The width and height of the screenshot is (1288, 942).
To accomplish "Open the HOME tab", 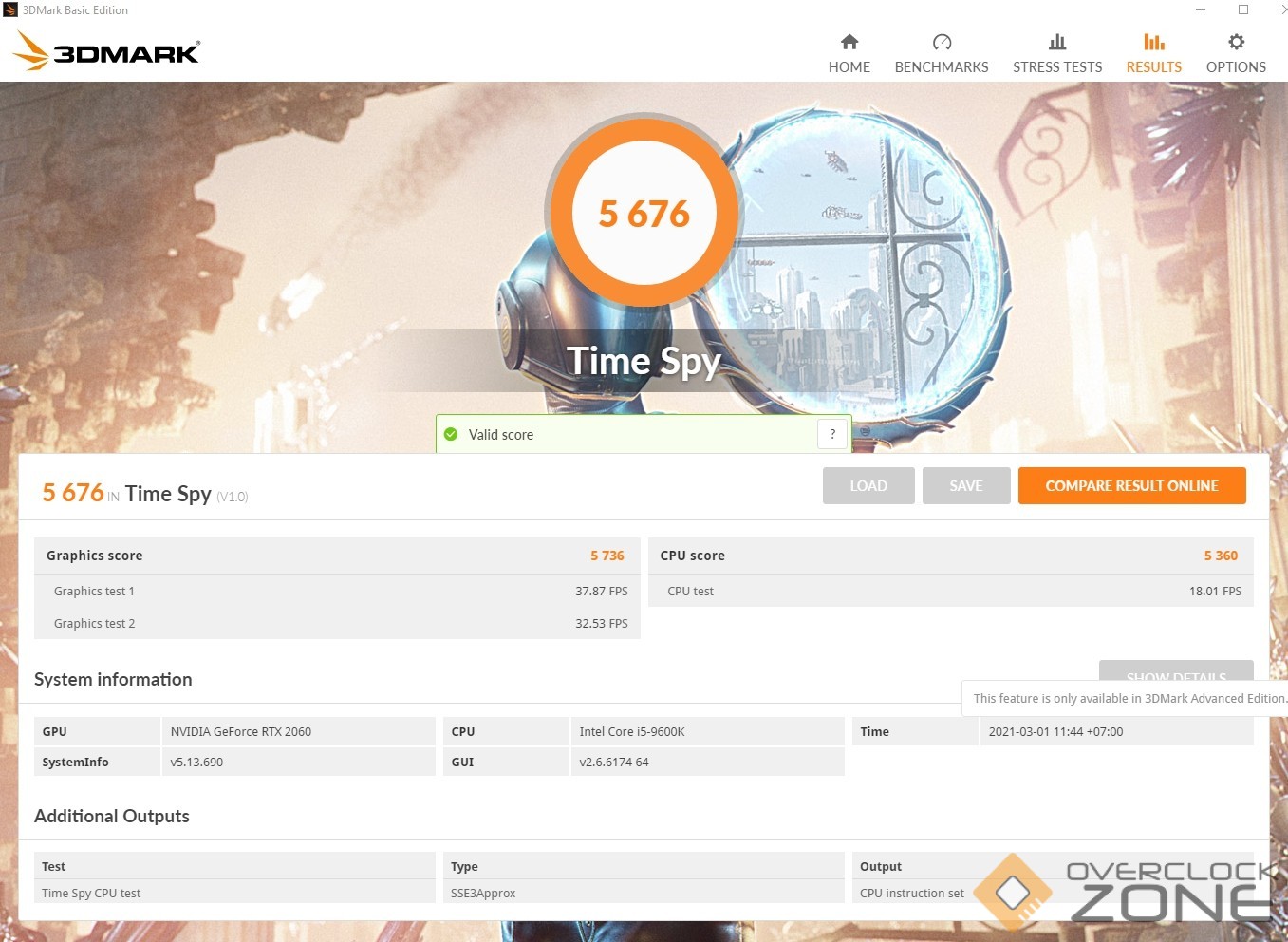I will coord(849,54).
